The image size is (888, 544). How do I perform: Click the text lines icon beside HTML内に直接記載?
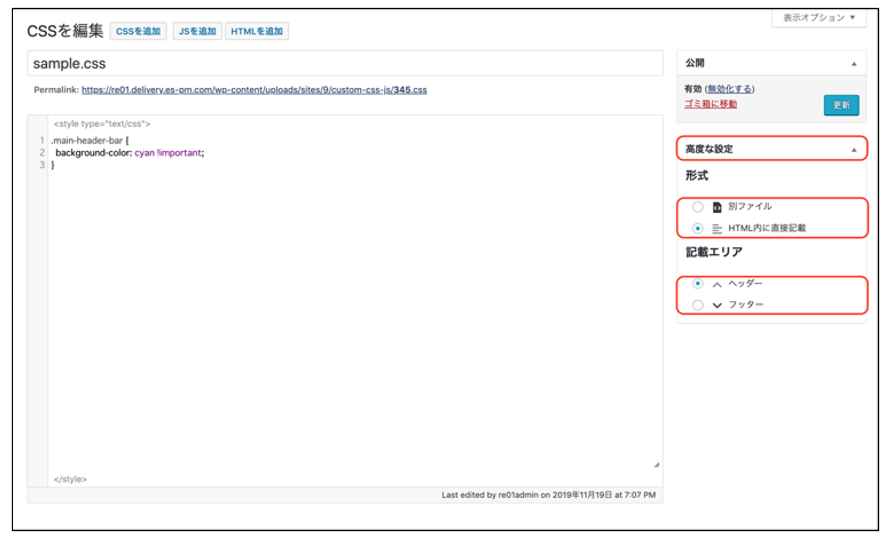tap(716, 228)
